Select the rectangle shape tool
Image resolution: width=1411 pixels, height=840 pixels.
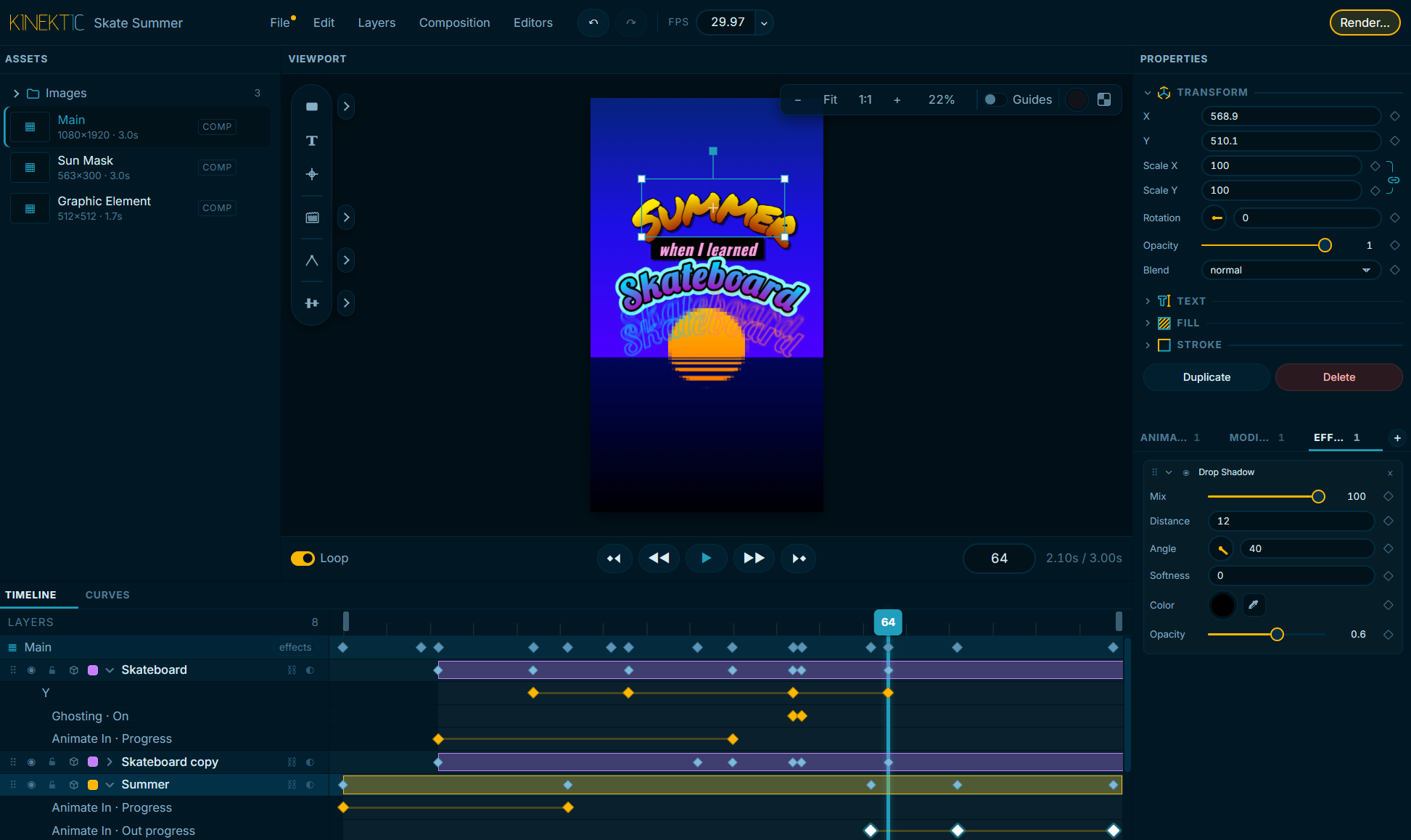click(312, 107)
